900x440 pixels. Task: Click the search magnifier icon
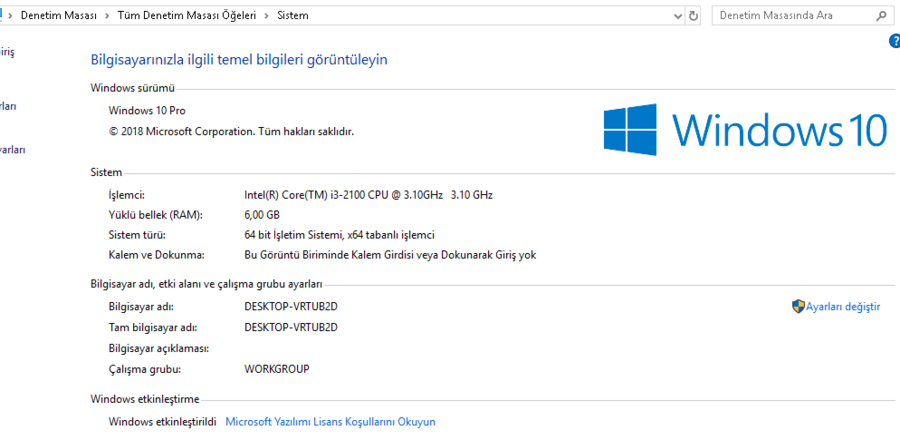(881, 15)
